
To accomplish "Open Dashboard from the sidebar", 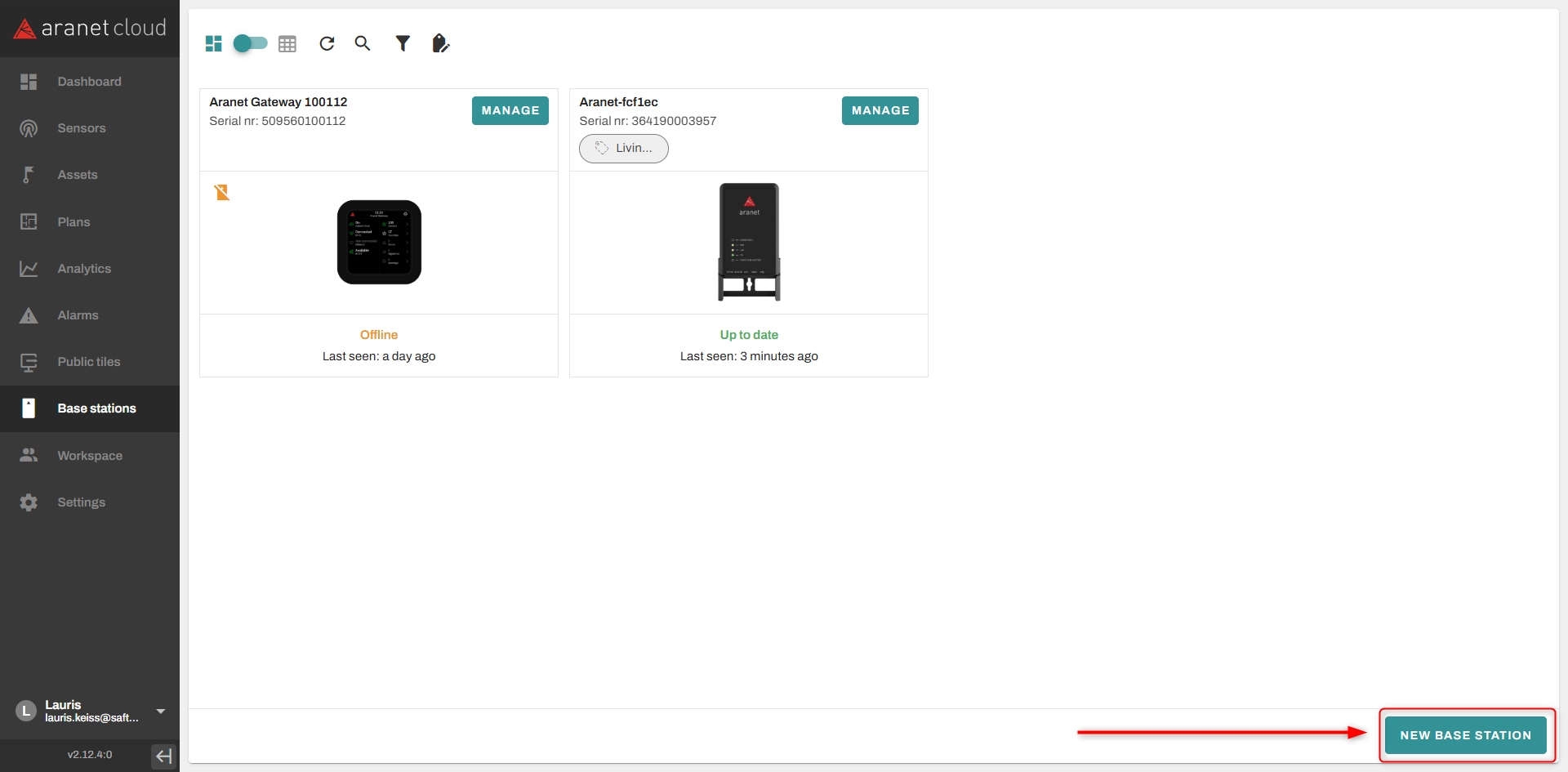I will 89,82.
